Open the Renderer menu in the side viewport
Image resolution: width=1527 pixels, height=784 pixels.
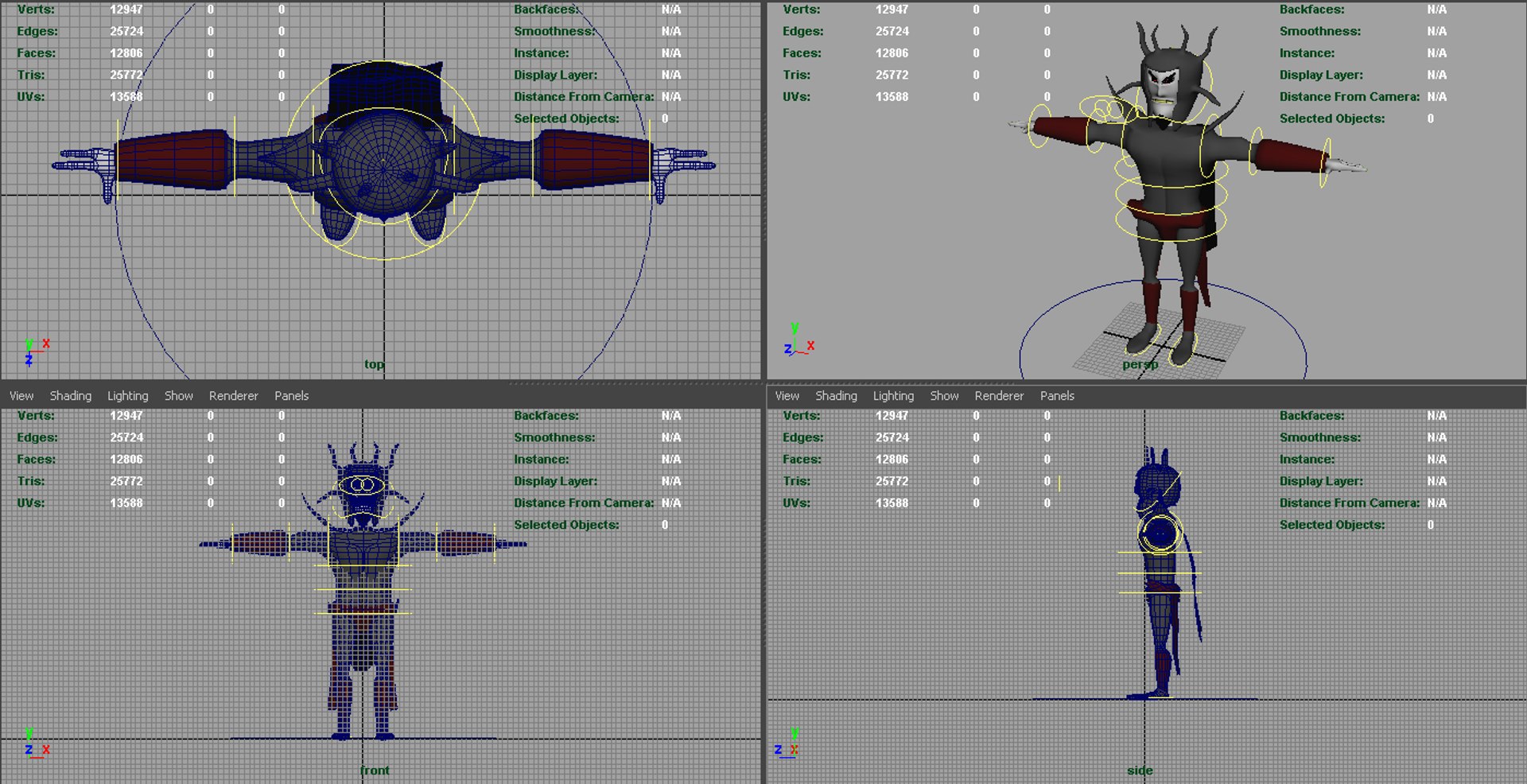point(1000,396)
